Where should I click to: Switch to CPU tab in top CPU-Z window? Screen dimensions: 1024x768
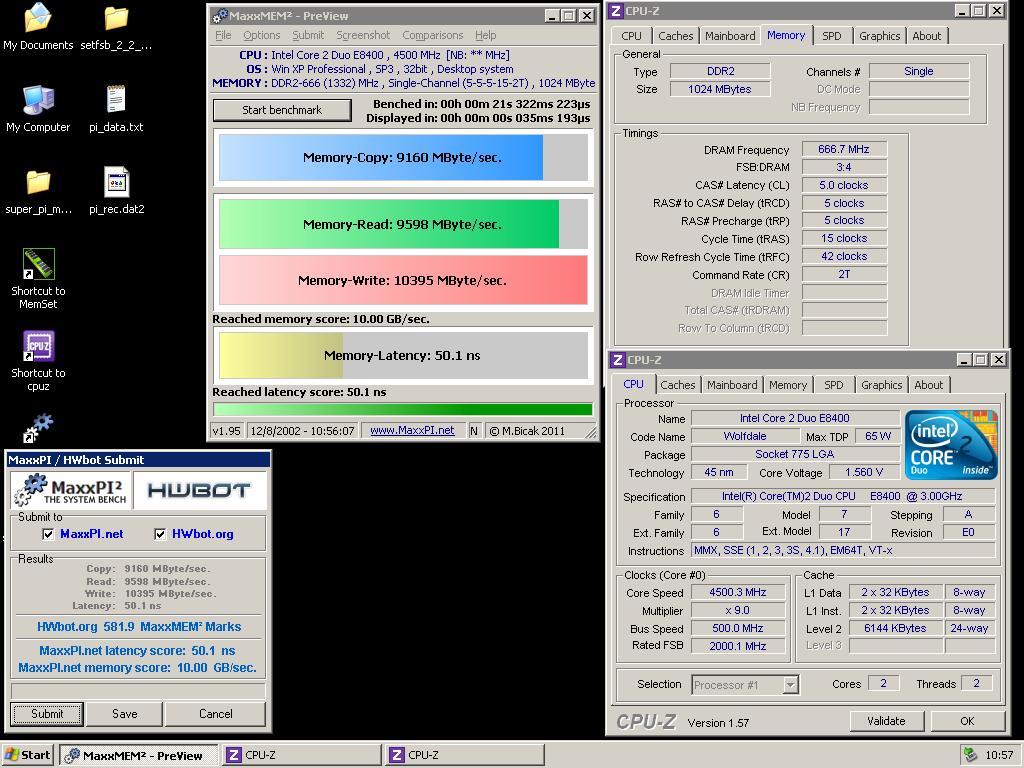pos(632,36)
